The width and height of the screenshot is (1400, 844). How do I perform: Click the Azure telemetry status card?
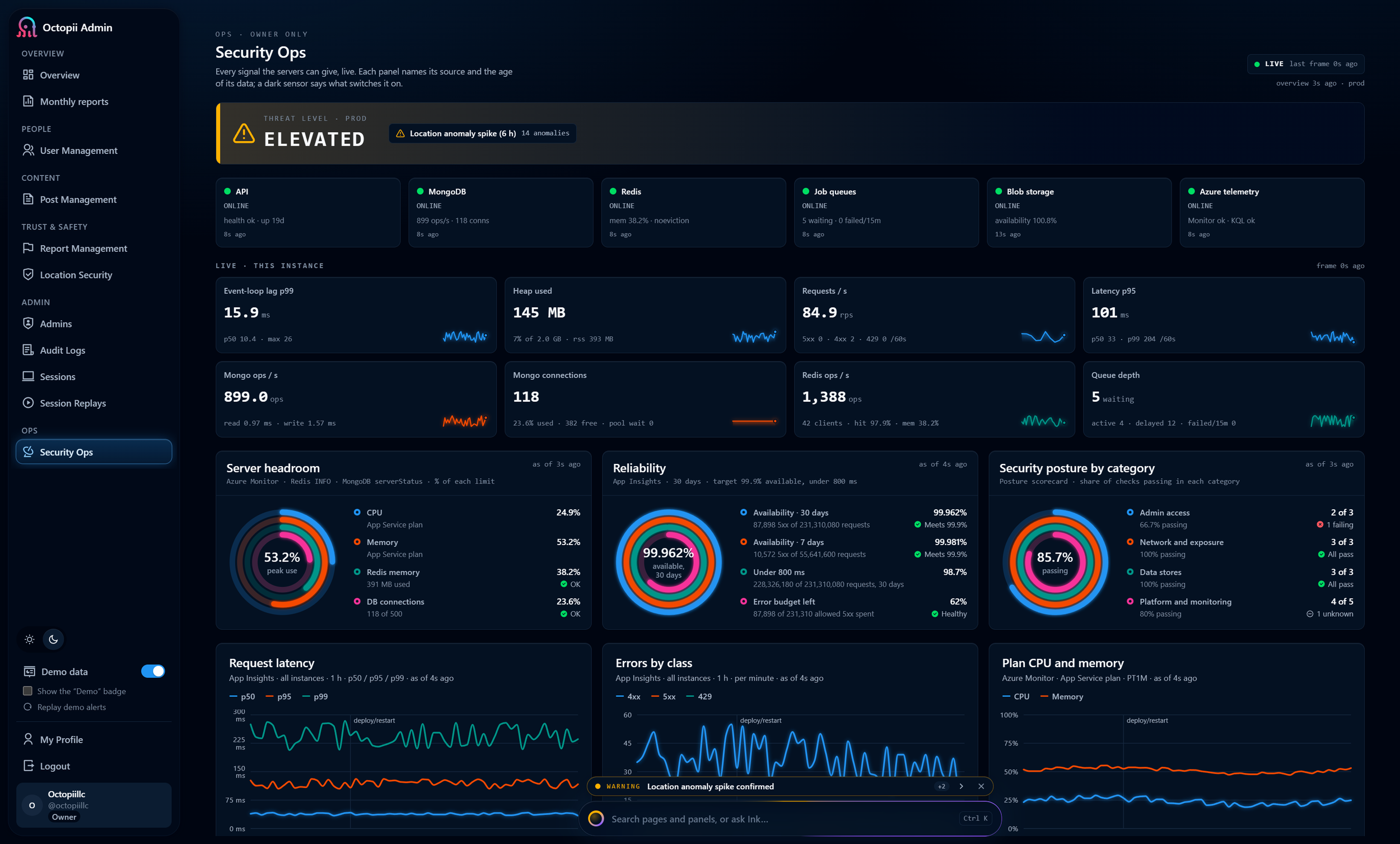pos(1272,213)
